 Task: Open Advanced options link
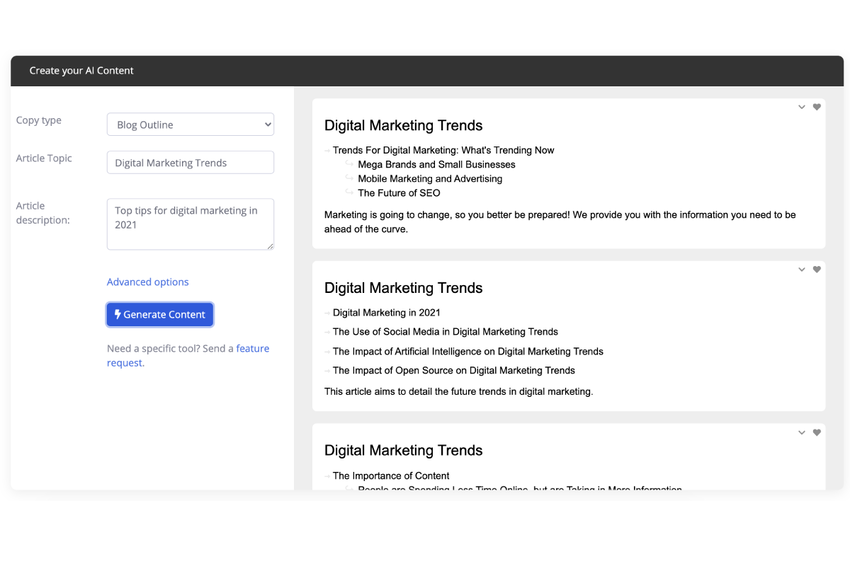(x=147, y=282)
